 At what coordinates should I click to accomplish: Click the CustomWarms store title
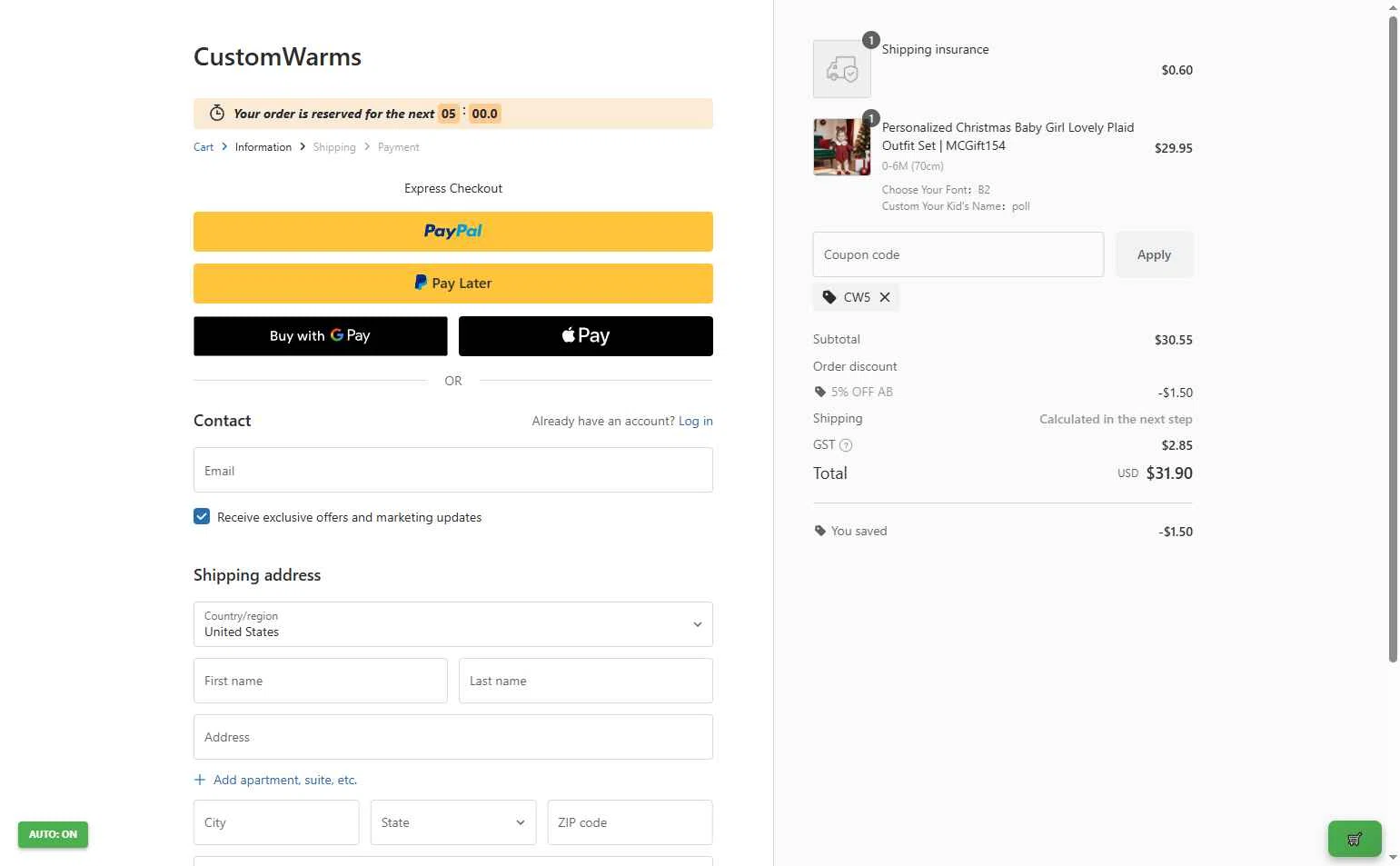pyautogui.click(x=277, y=56)
